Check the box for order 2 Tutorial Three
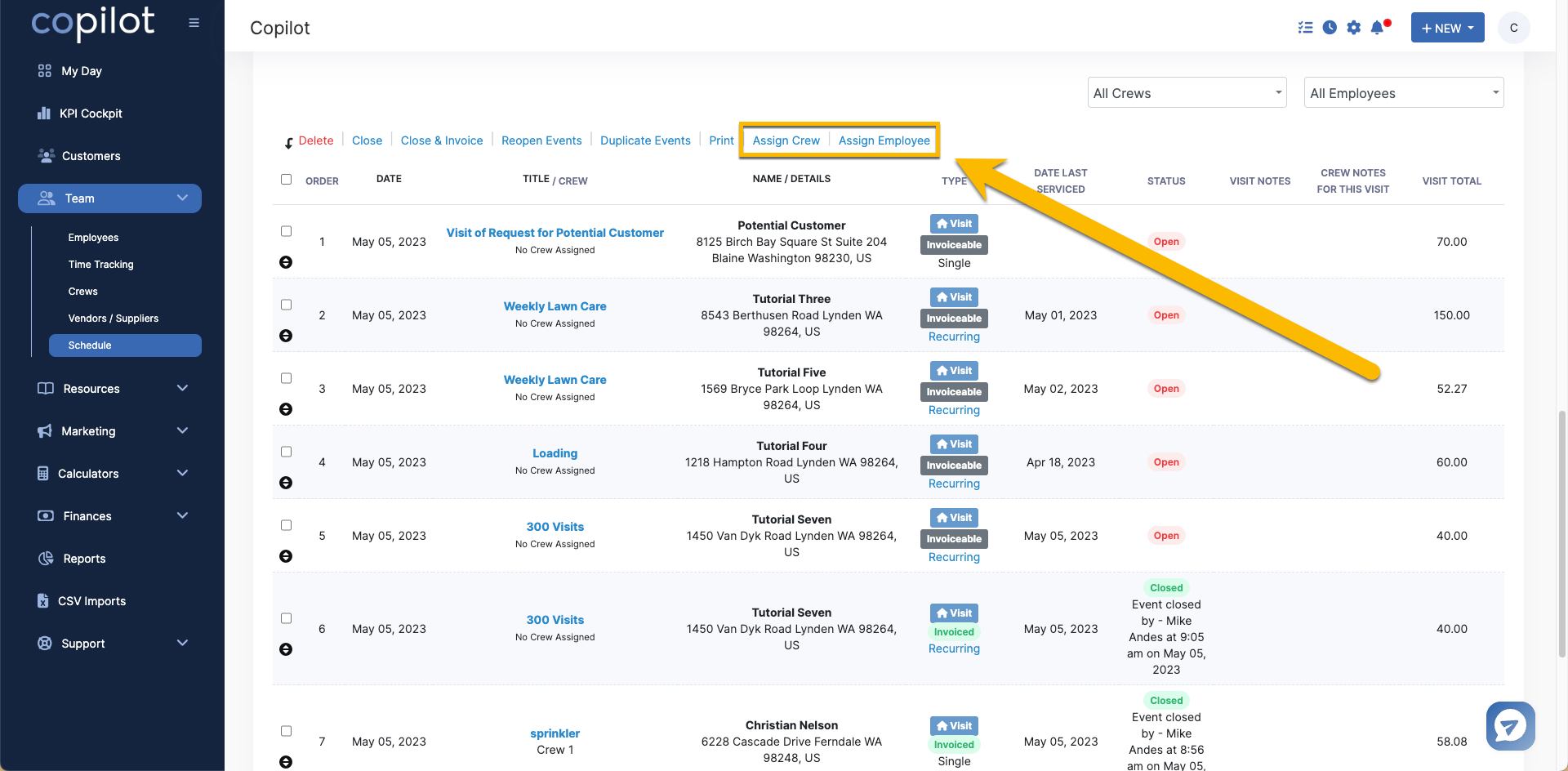The height and width of the screenshot is (771, 1568). (286, 305)
